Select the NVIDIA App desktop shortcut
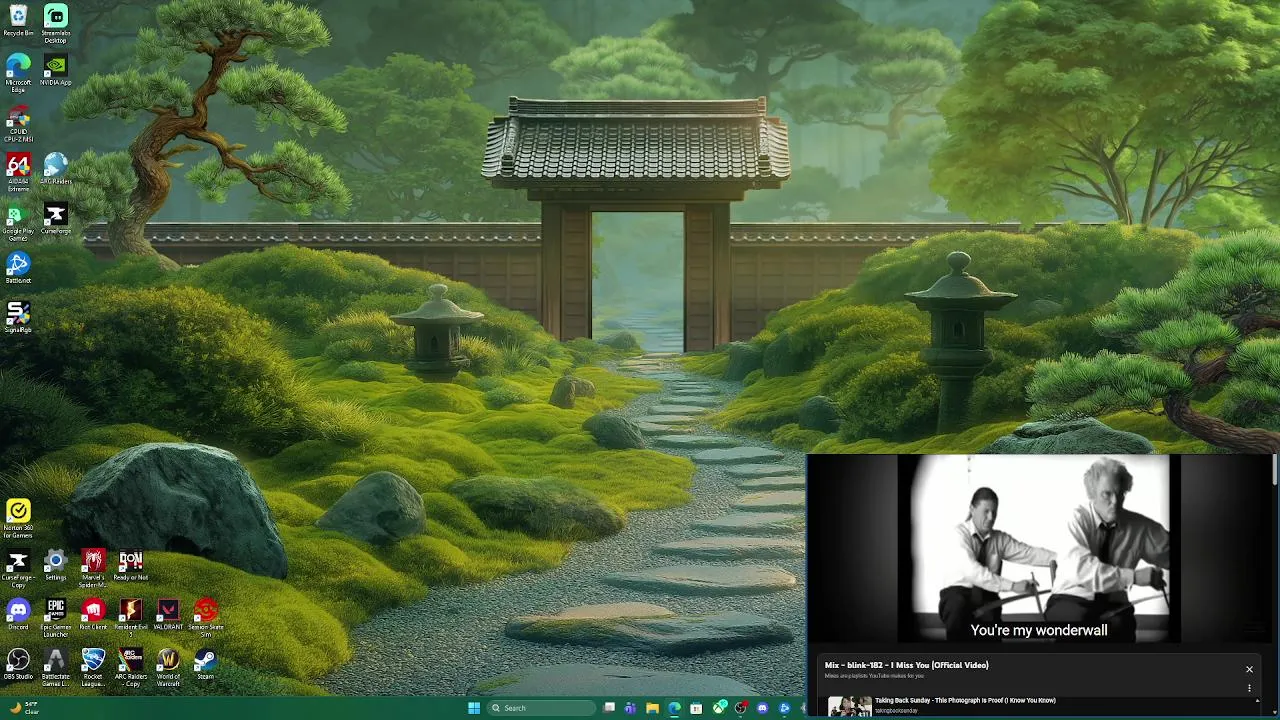Screen dimensions: 1280x720 pos(56,70)
